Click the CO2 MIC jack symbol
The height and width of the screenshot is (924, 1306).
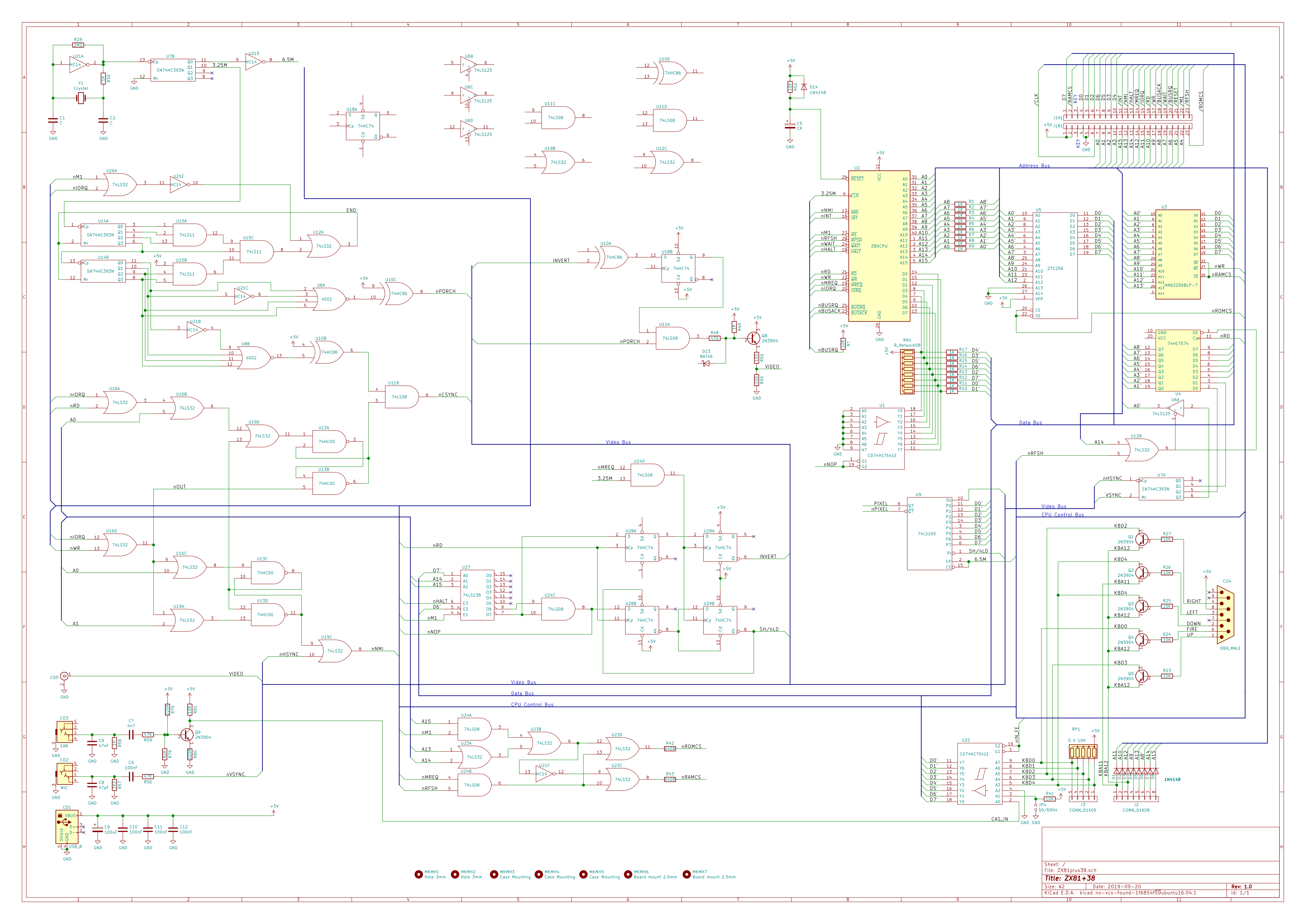click(x=65, y=774)
